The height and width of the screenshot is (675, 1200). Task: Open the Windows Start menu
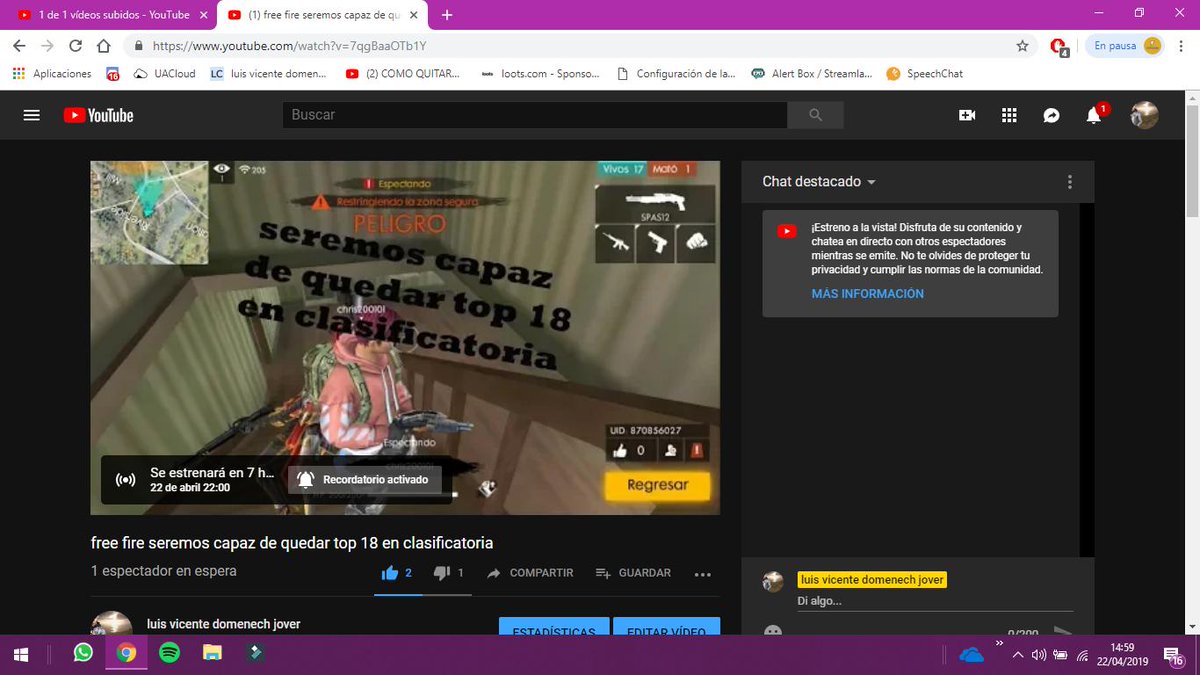coord(20,654)
